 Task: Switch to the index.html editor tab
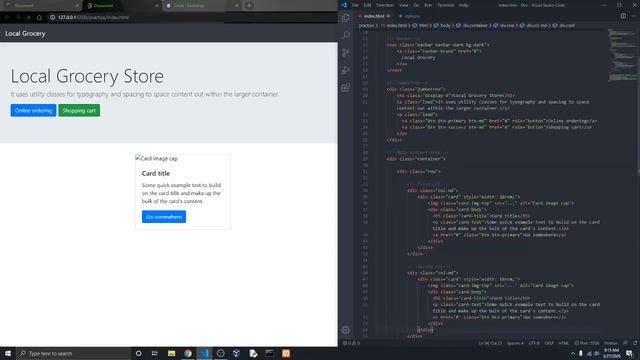click(x=373, y=16)
